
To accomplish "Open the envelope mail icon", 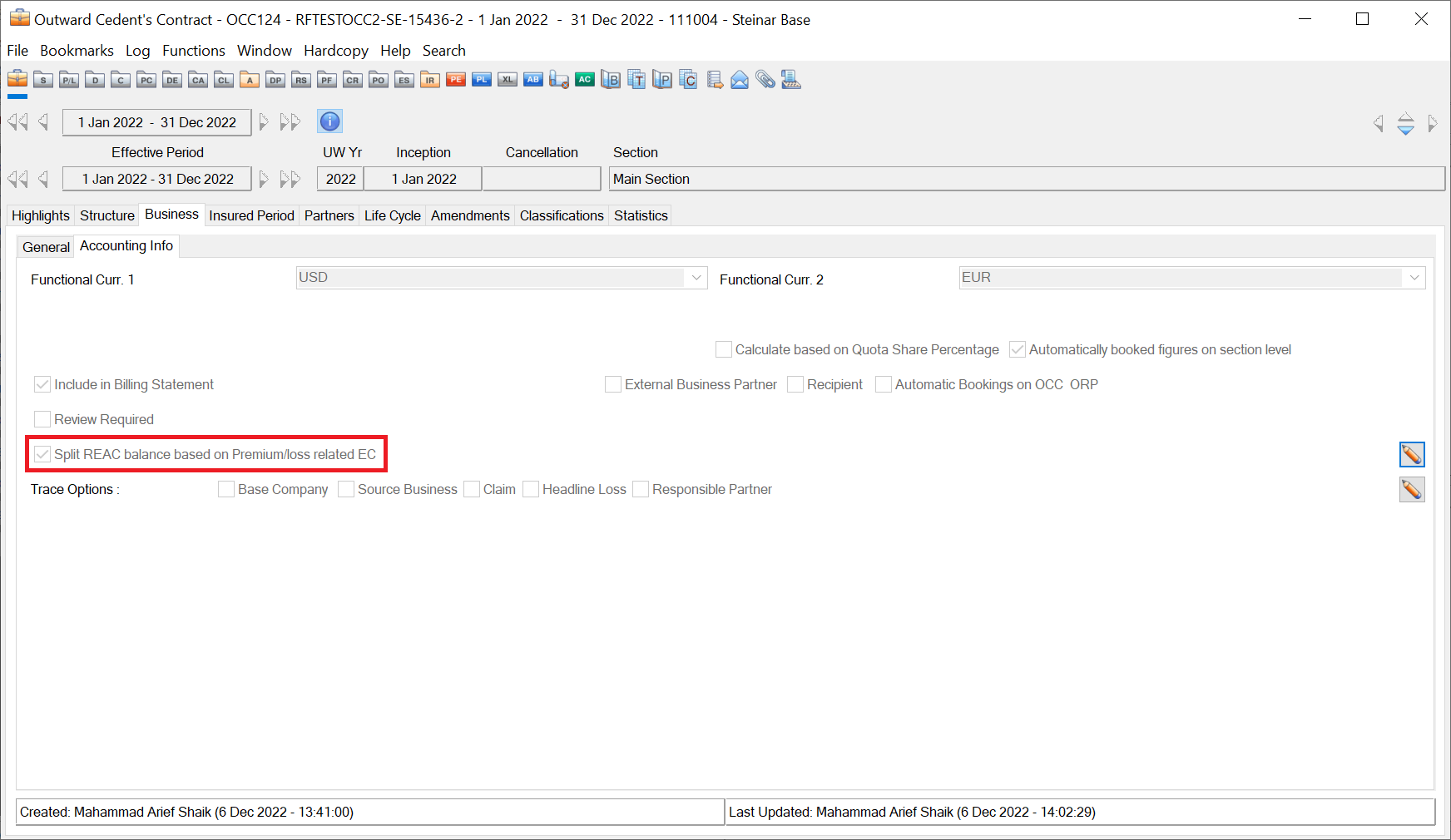I will (x=740, y=80).
